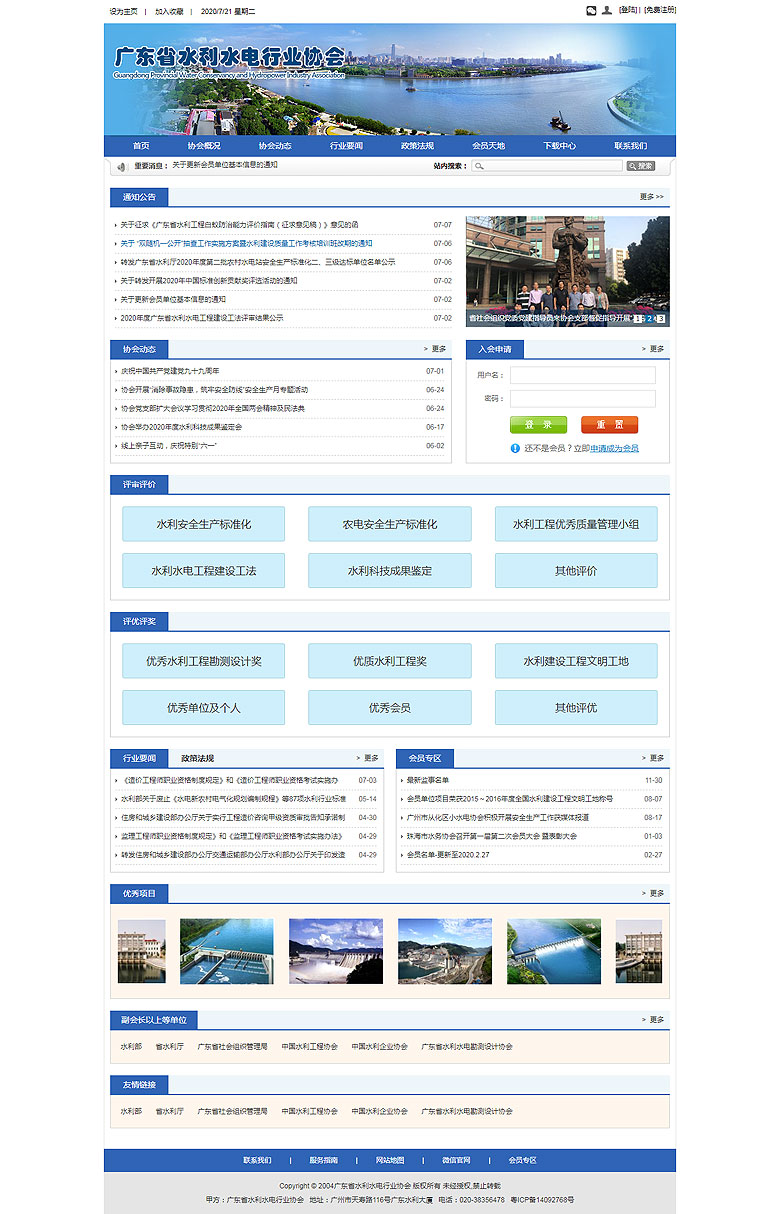Open the 政策法规 navigation menu item
Screen dimensions: 780x1214
pyautogui.click(x=417, y=146)
